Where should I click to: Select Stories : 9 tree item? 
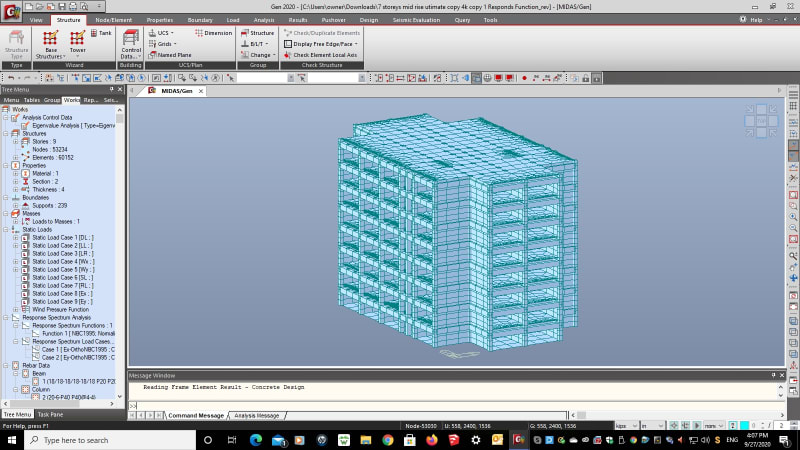click(x=44, y=141)
